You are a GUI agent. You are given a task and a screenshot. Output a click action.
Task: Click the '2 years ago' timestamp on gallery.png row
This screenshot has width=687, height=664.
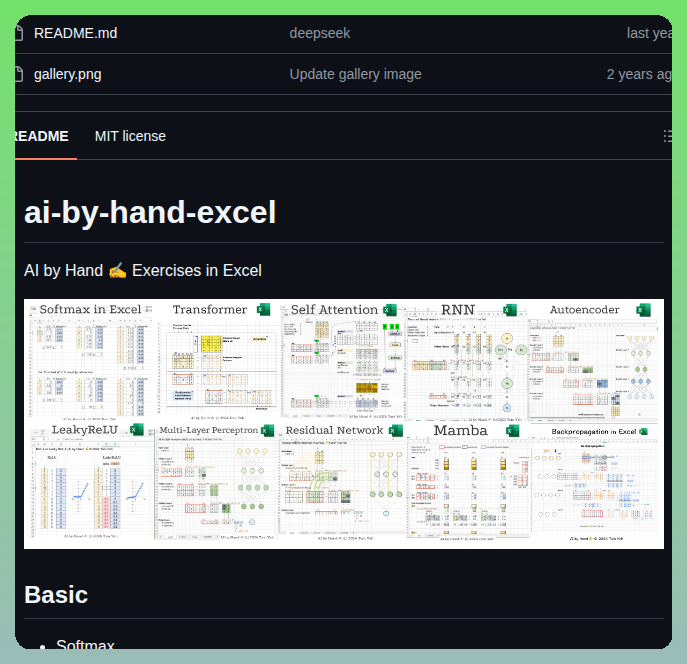point(639,74)
